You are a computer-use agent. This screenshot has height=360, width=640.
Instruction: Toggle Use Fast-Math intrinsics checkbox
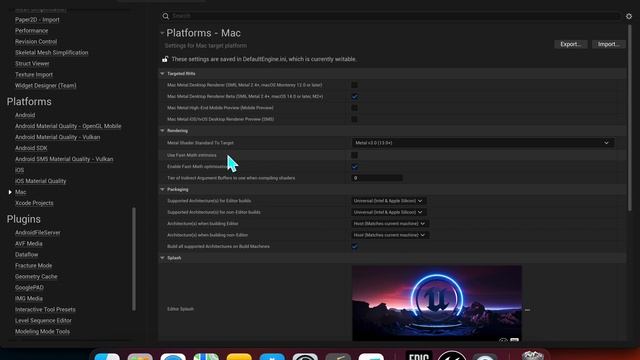pyautogui.click(x=354, y=155)
